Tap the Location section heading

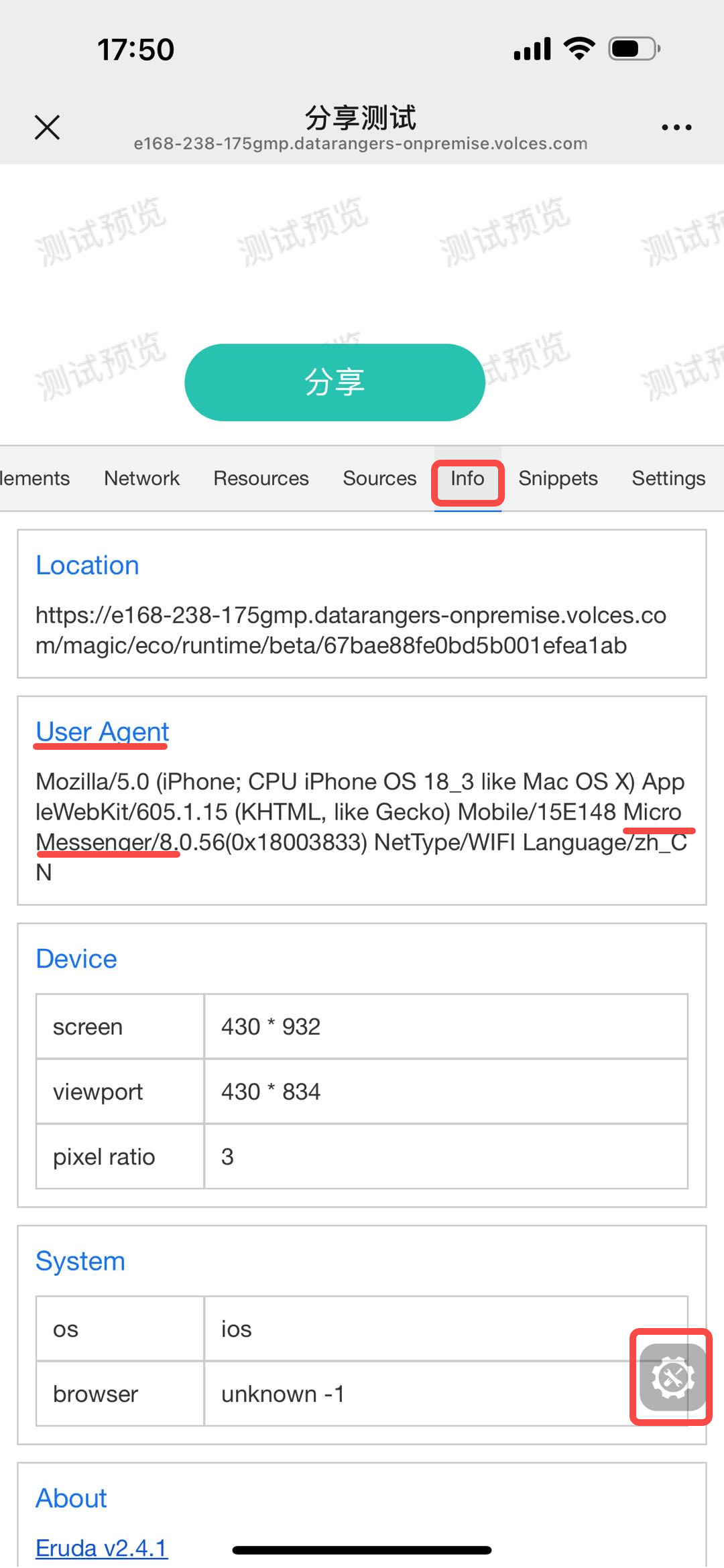tap(87, 566)
